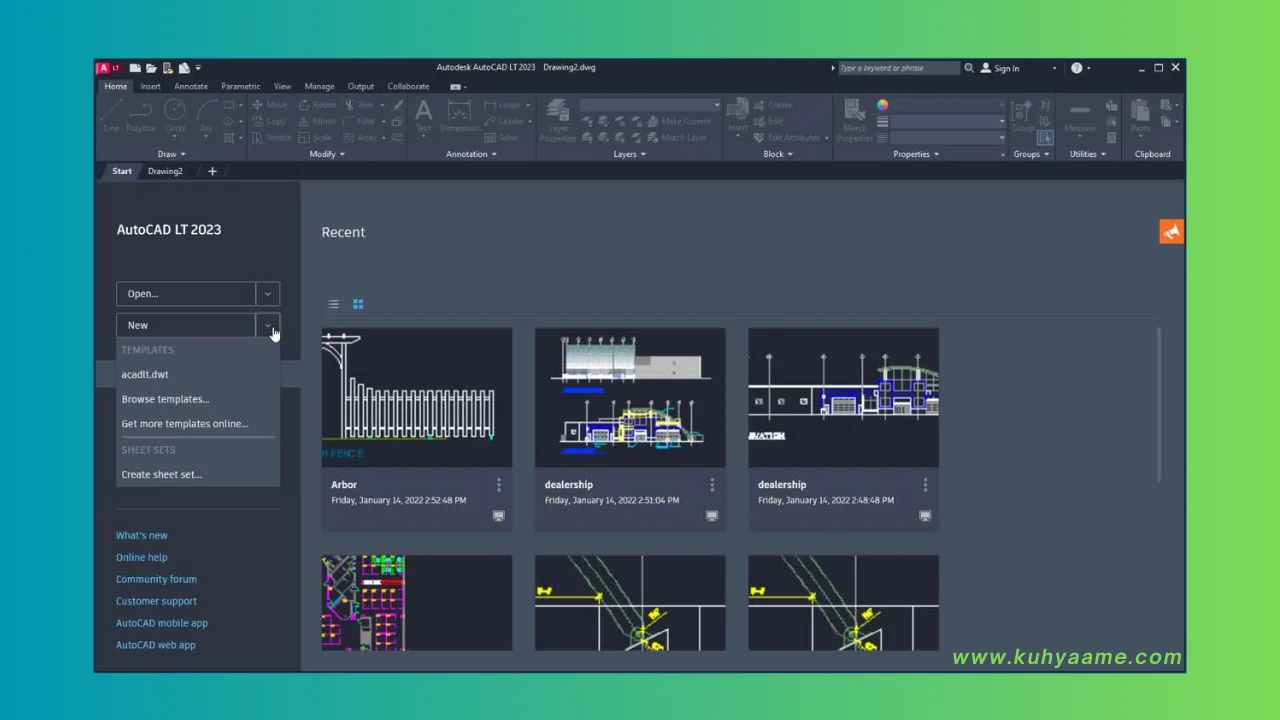Select the Text tool in Annotation panel
This screenshot has height=720, width=1280.
click(423, 115)
